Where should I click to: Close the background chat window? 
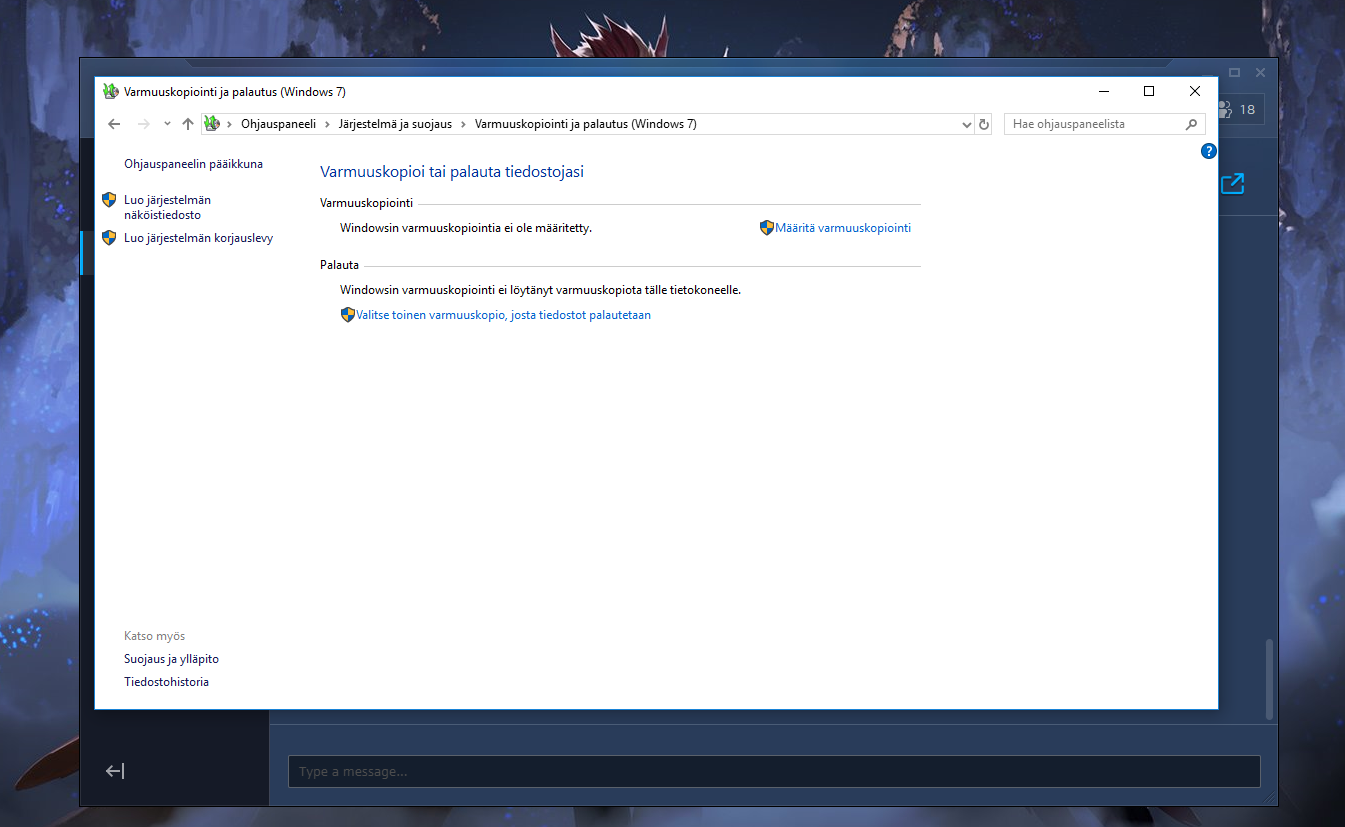click(x=1260, y=73)
